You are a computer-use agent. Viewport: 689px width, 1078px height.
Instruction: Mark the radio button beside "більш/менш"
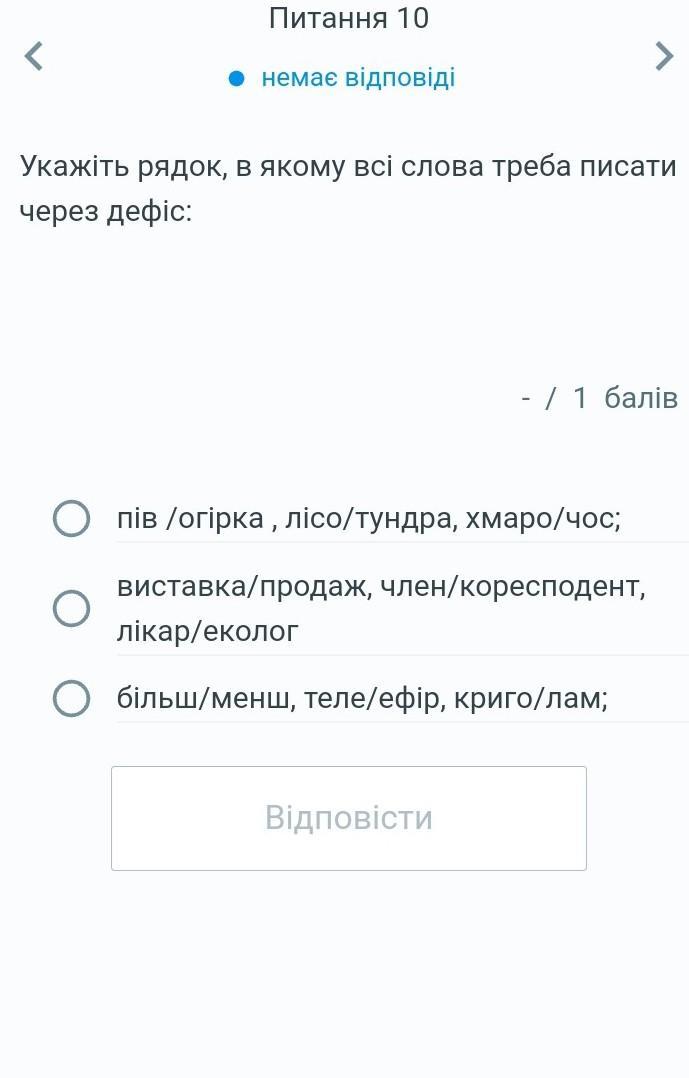point(71,699)
